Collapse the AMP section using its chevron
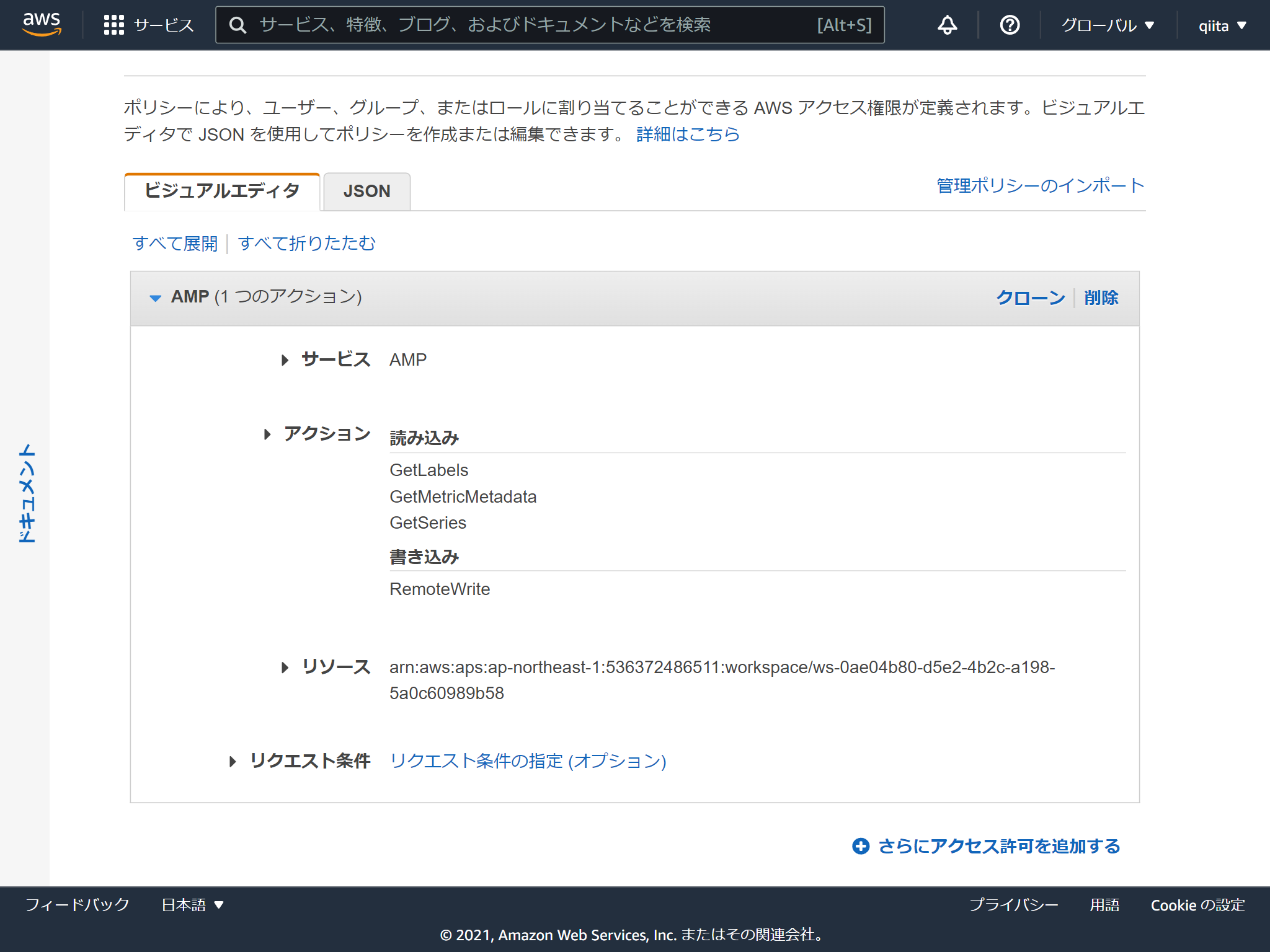This screenshot has height=952, width=1270. (155, 297)
